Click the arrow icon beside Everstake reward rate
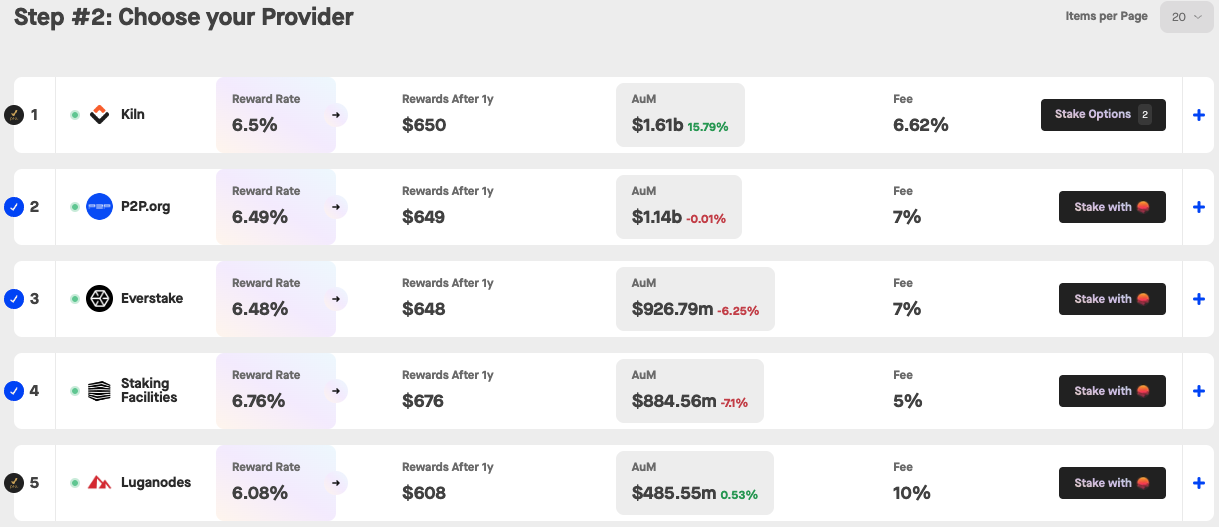1219x527 pixels. [338, 299]
